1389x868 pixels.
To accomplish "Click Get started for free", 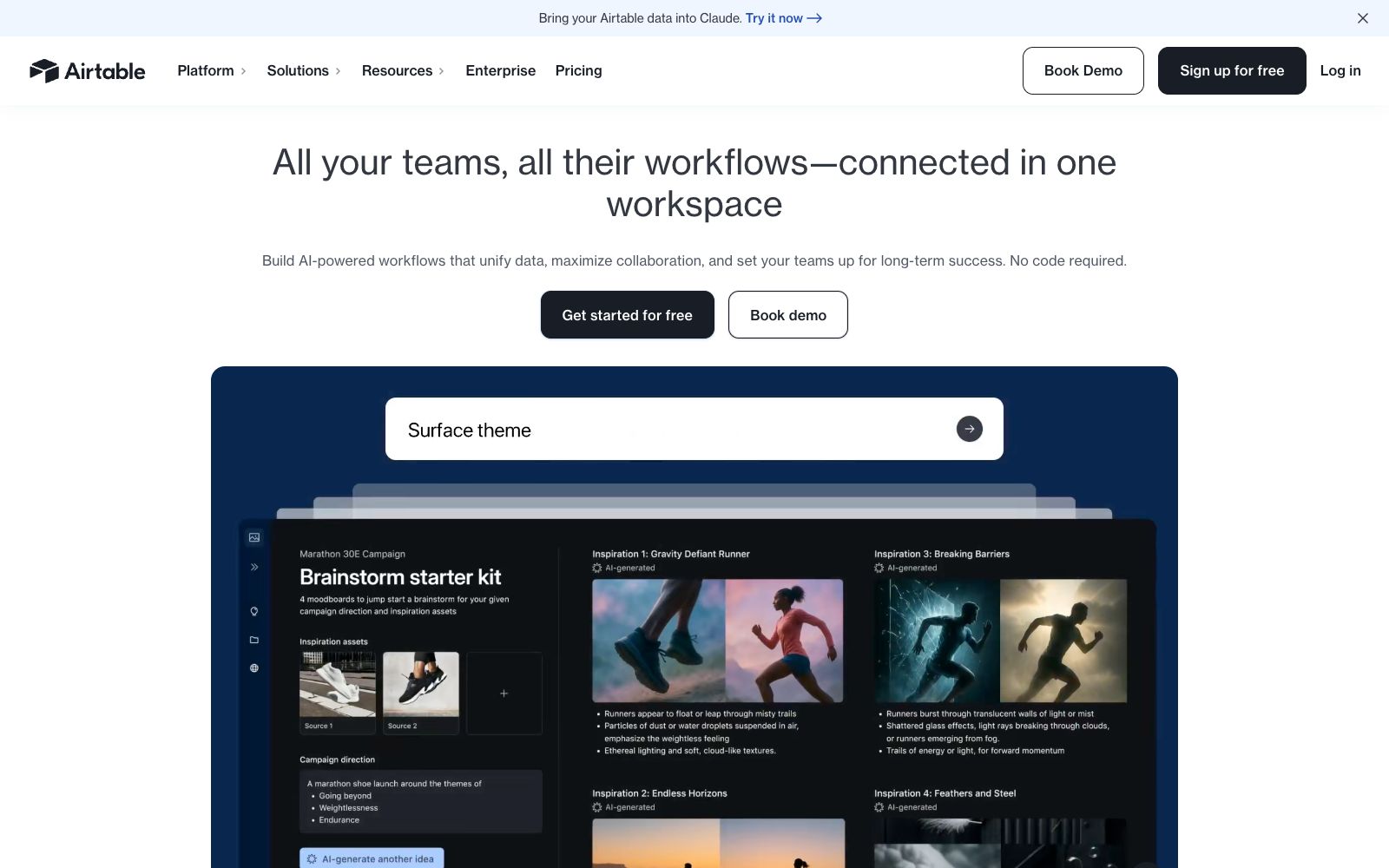I will (628, 315).
